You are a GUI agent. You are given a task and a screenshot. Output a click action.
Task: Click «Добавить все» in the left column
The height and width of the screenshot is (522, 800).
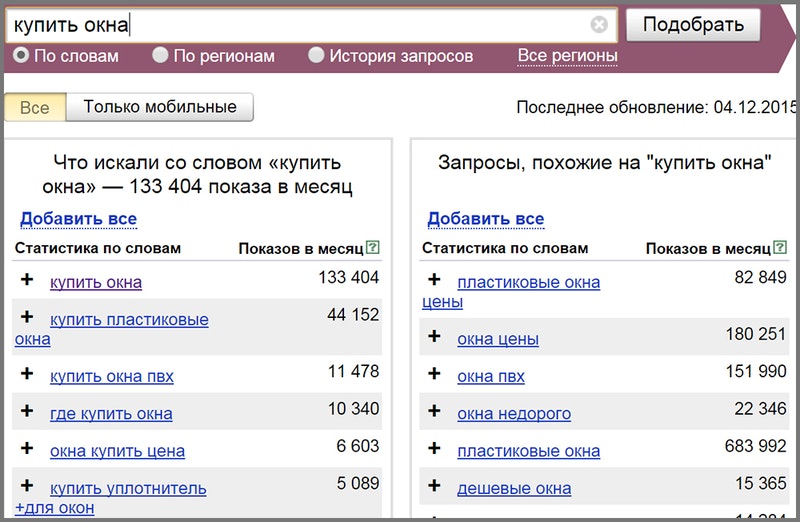click(78, 219)
